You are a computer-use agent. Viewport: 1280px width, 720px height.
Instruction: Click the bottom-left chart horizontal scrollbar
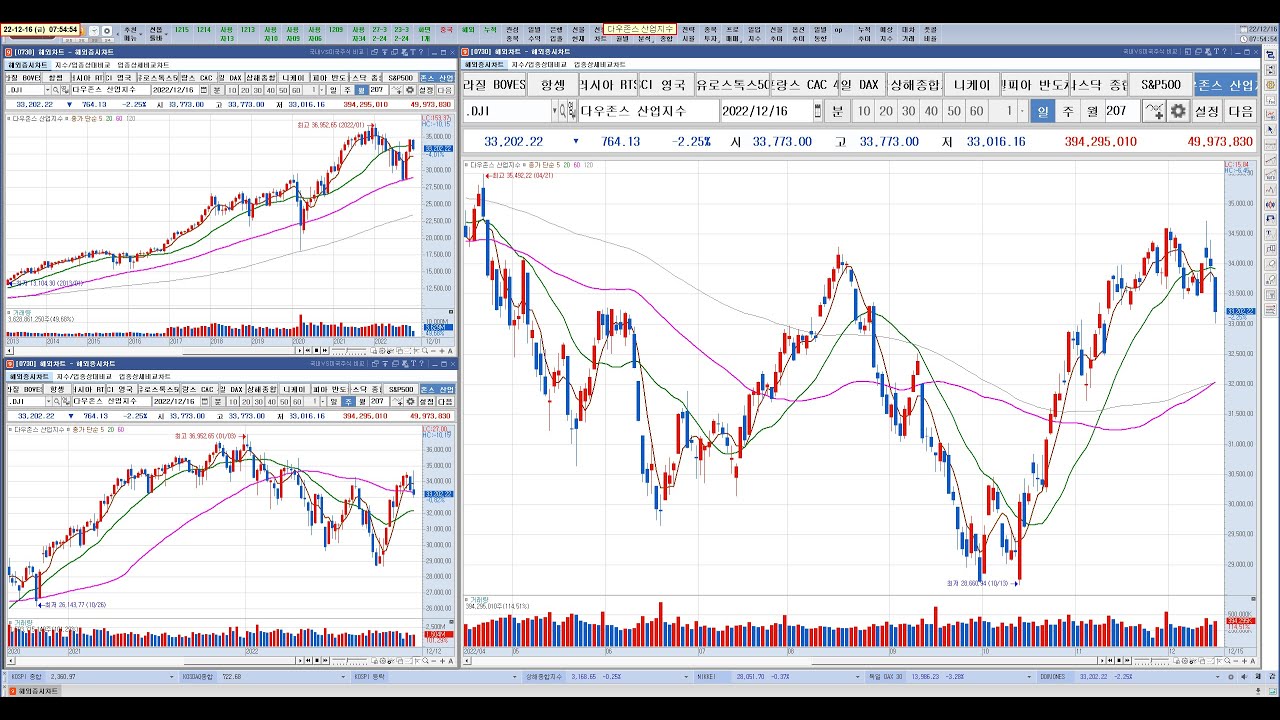tap(155, 661)
